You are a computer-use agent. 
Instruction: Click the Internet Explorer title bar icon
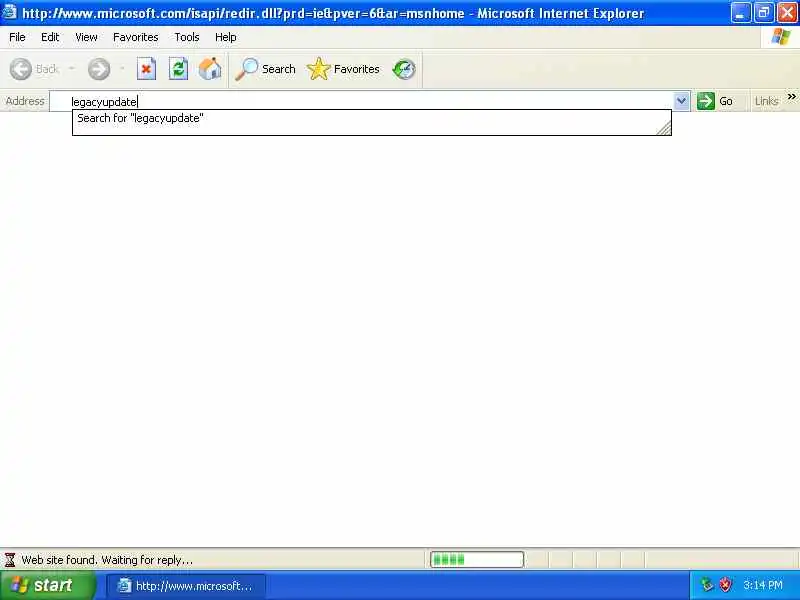(x=10, y=12)
